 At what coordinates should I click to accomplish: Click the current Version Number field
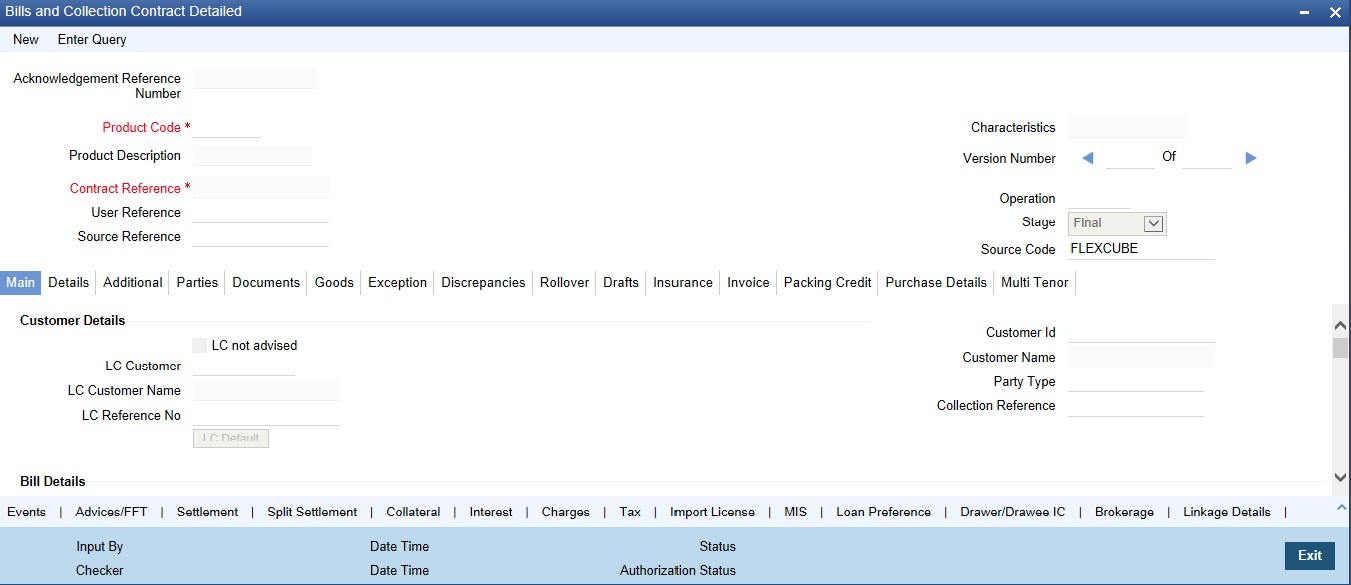1130,158
